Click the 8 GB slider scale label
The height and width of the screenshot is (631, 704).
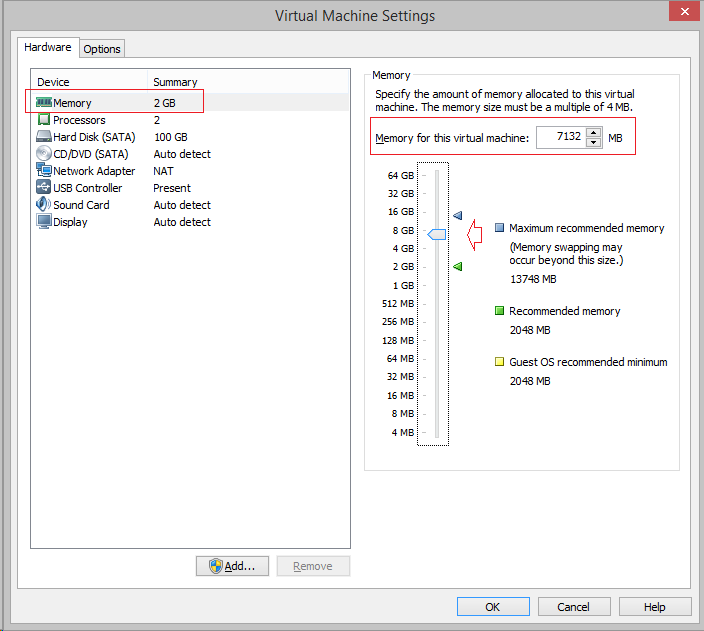tap(403, 230)
